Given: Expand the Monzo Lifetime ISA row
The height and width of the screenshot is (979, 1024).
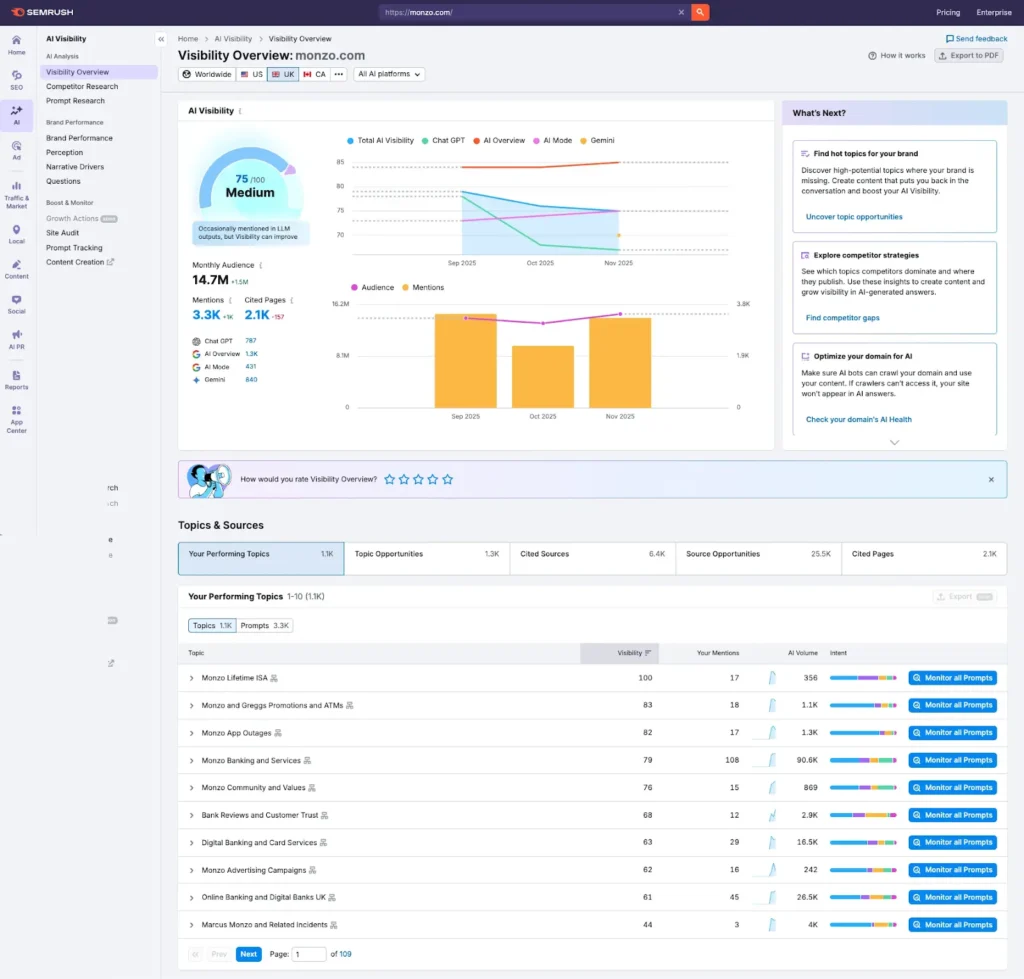Looking at the screenshot, I should 191,679.
